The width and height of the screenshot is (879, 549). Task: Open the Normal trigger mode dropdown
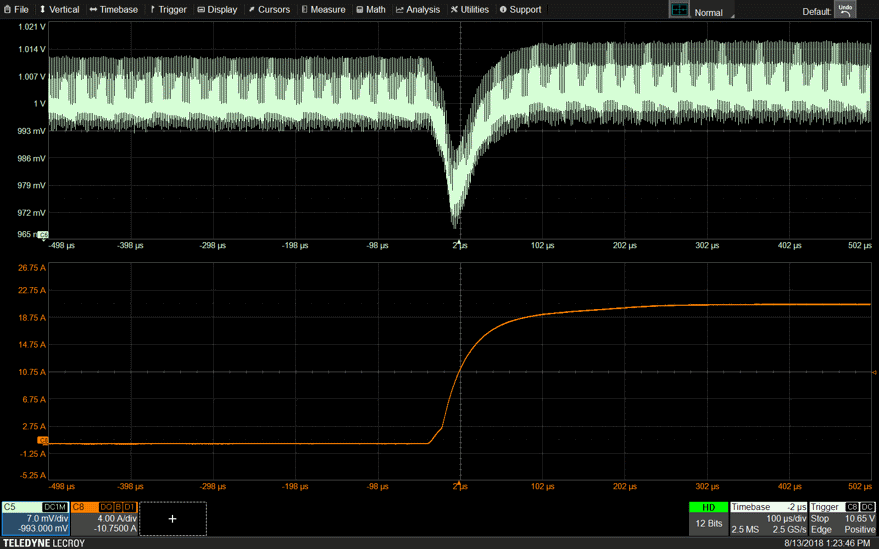click(x=708, y=12)
